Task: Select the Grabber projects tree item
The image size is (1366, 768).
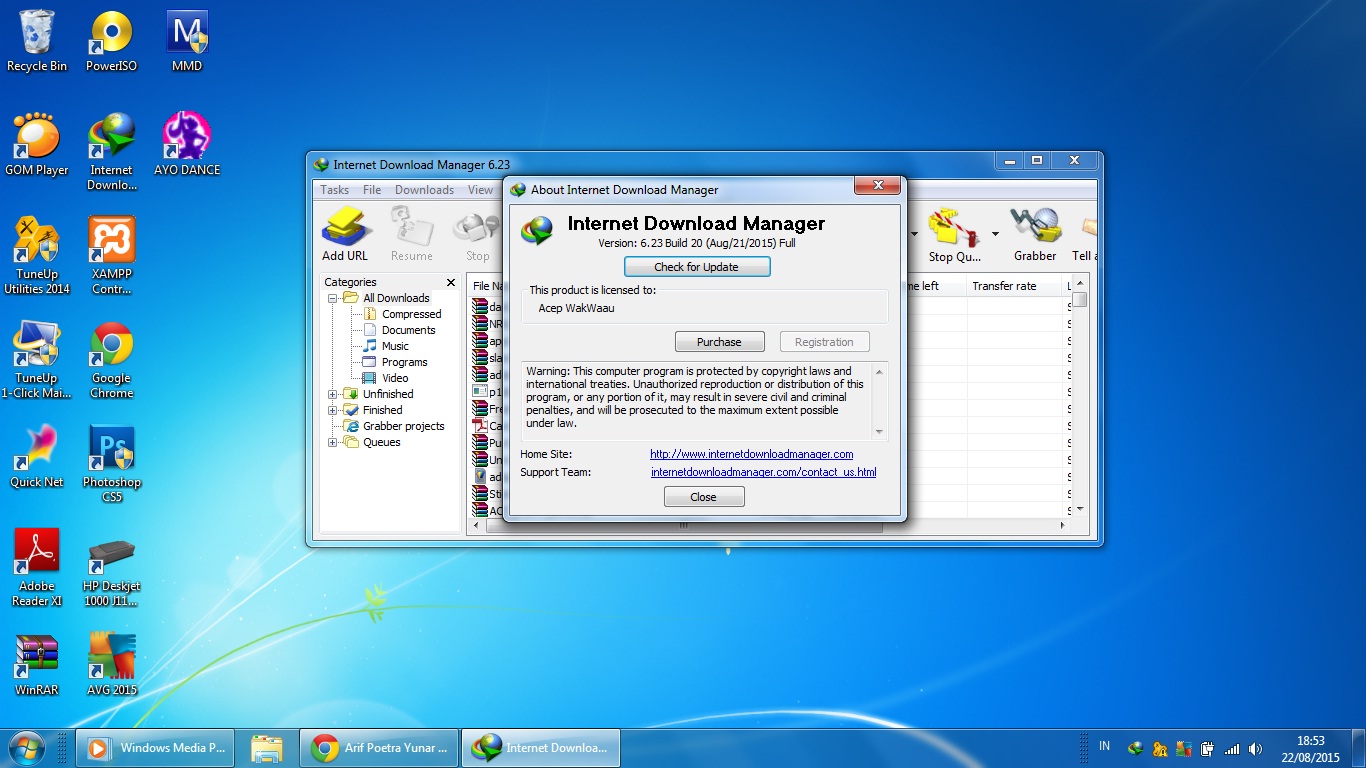Action: pos(403,426)
